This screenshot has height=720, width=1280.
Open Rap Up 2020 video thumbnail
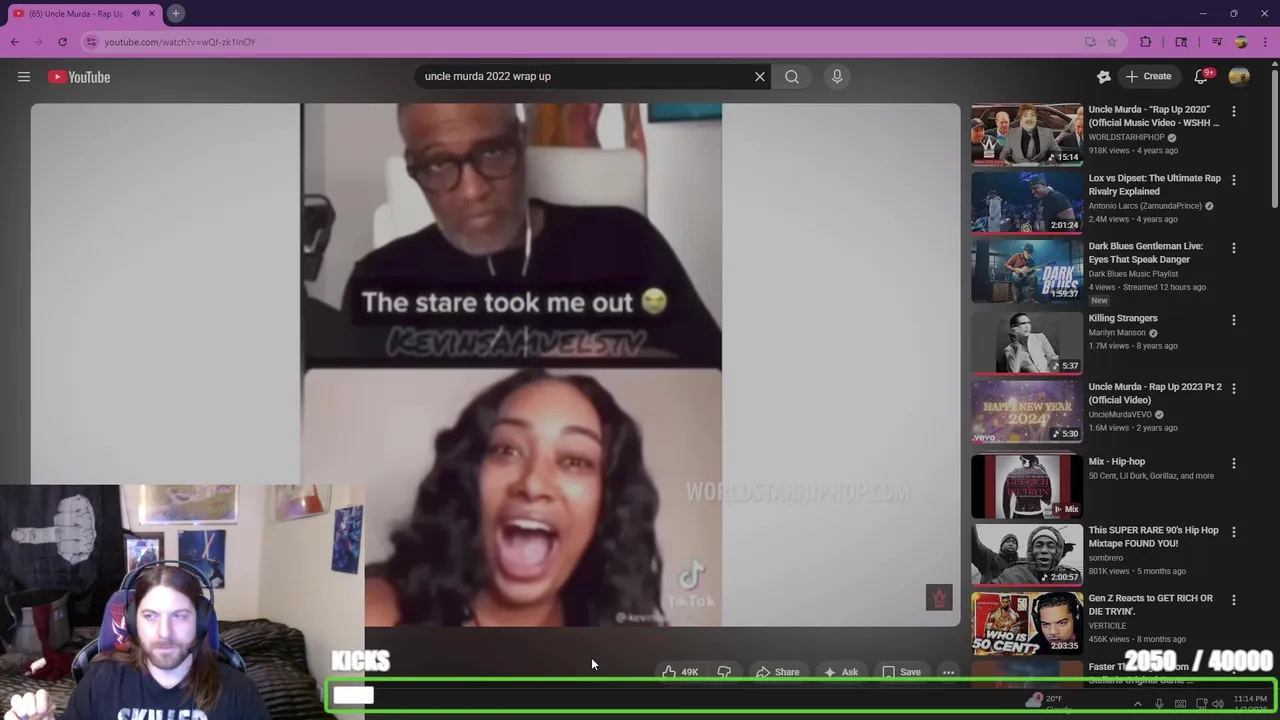(x=1027, y=134)
